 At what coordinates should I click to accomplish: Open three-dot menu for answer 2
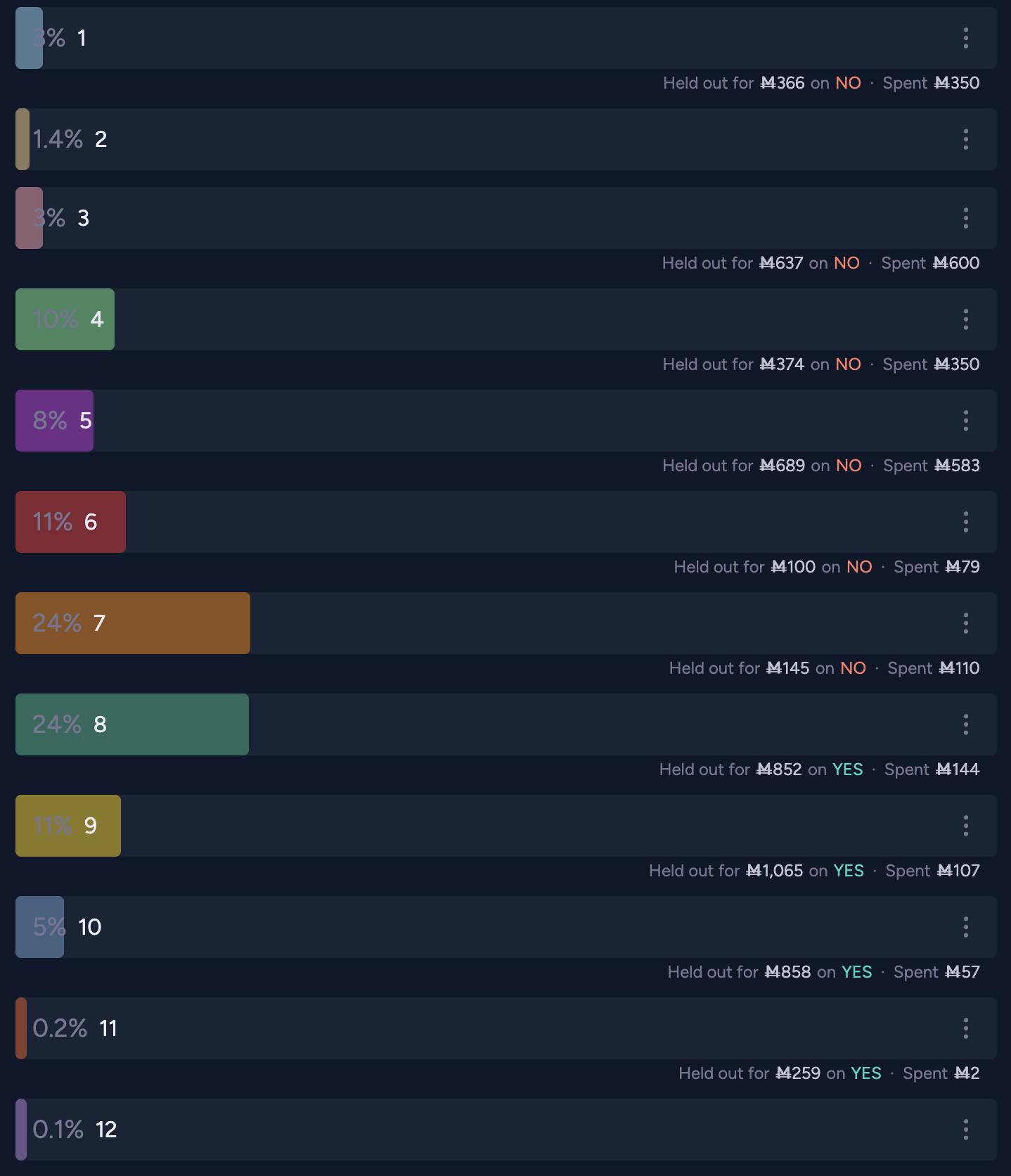tap(966, 139)
